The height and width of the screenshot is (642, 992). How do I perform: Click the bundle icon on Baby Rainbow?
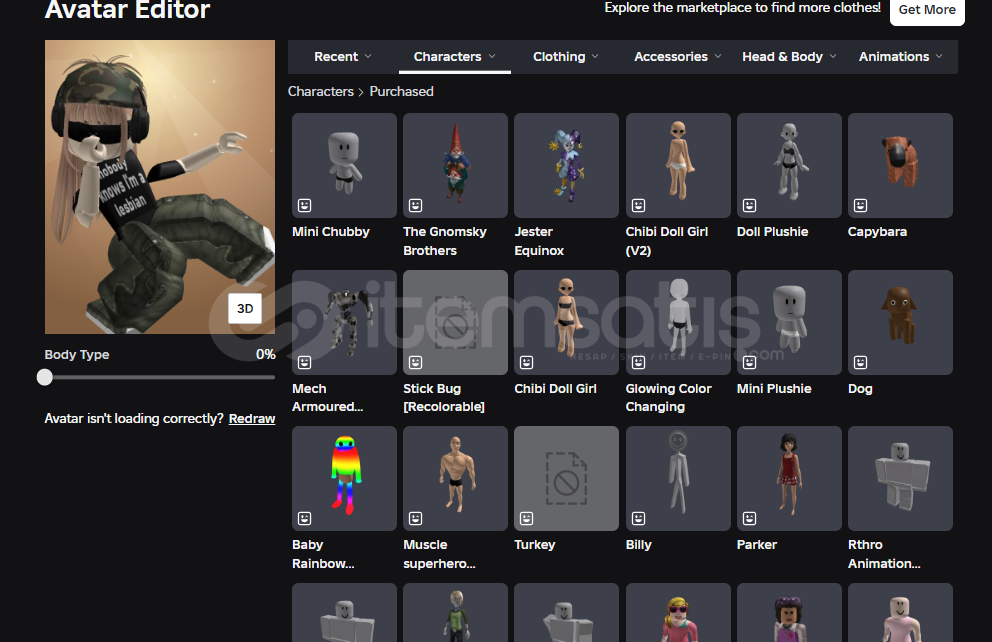click(x=304, y=518)
